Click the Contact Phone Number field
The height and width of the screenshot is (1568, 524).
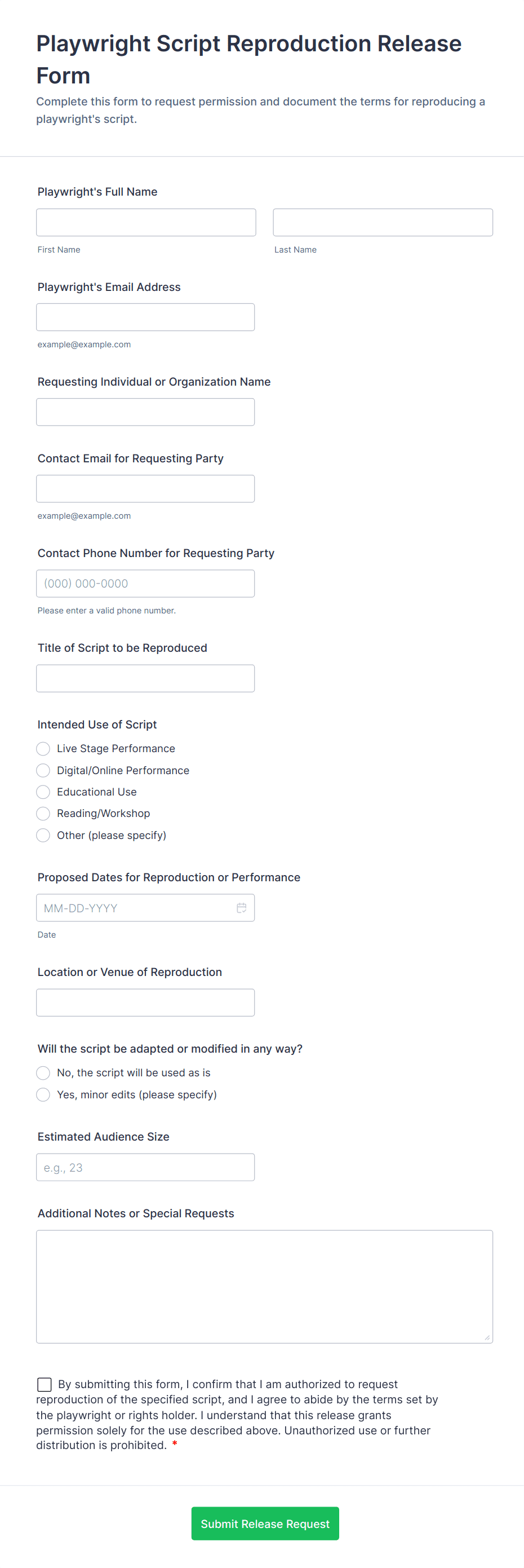(145, 583)
